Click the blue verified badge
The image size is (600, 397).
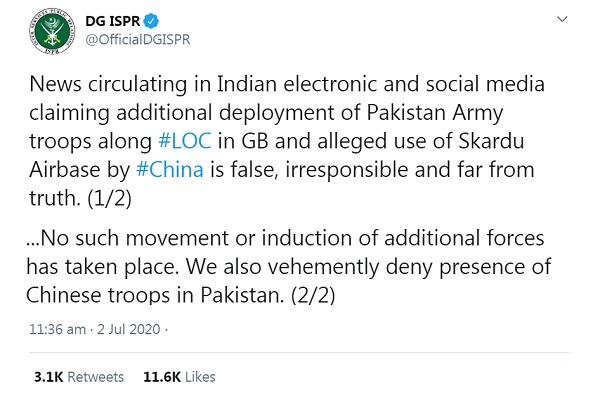click(x=151, y=21)
